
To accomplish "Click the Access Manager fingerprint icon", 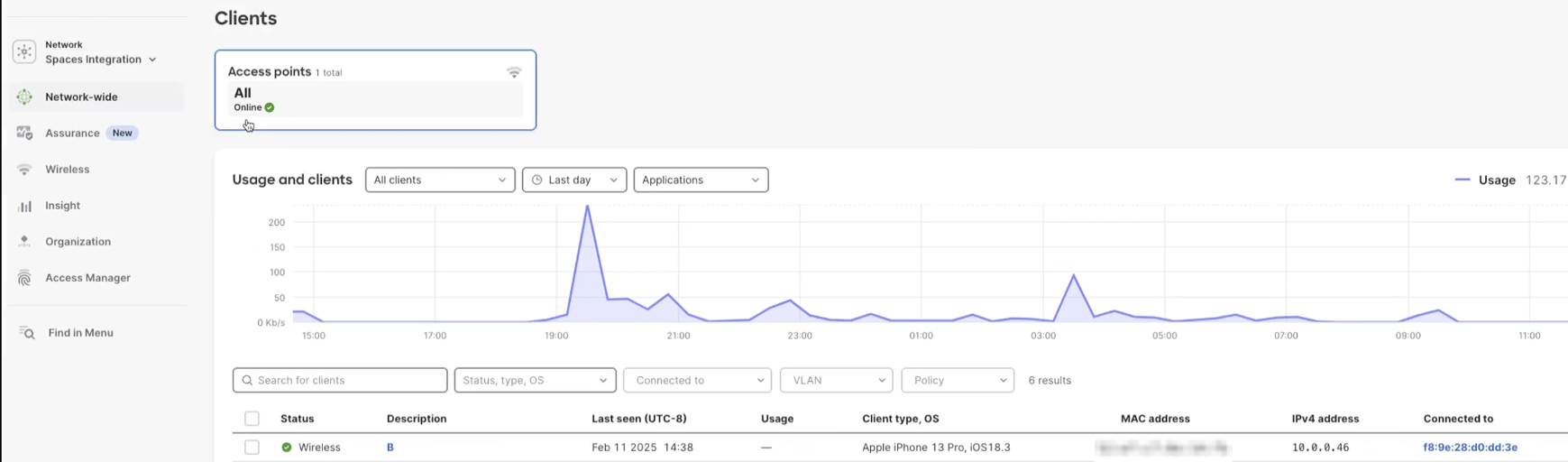I will [x=24, y=278].
